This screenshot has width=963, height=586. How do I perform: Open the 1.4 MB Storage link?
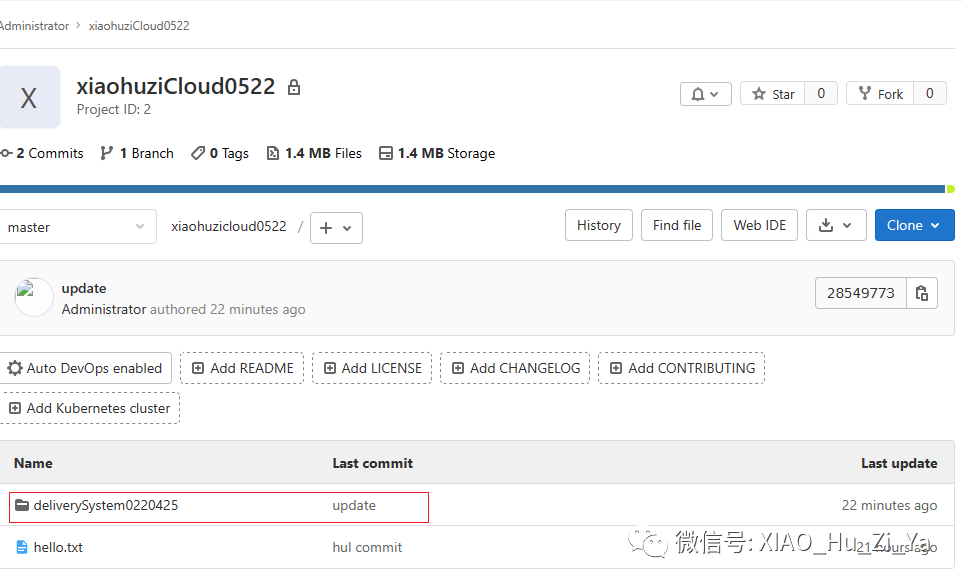coord(437,154)
